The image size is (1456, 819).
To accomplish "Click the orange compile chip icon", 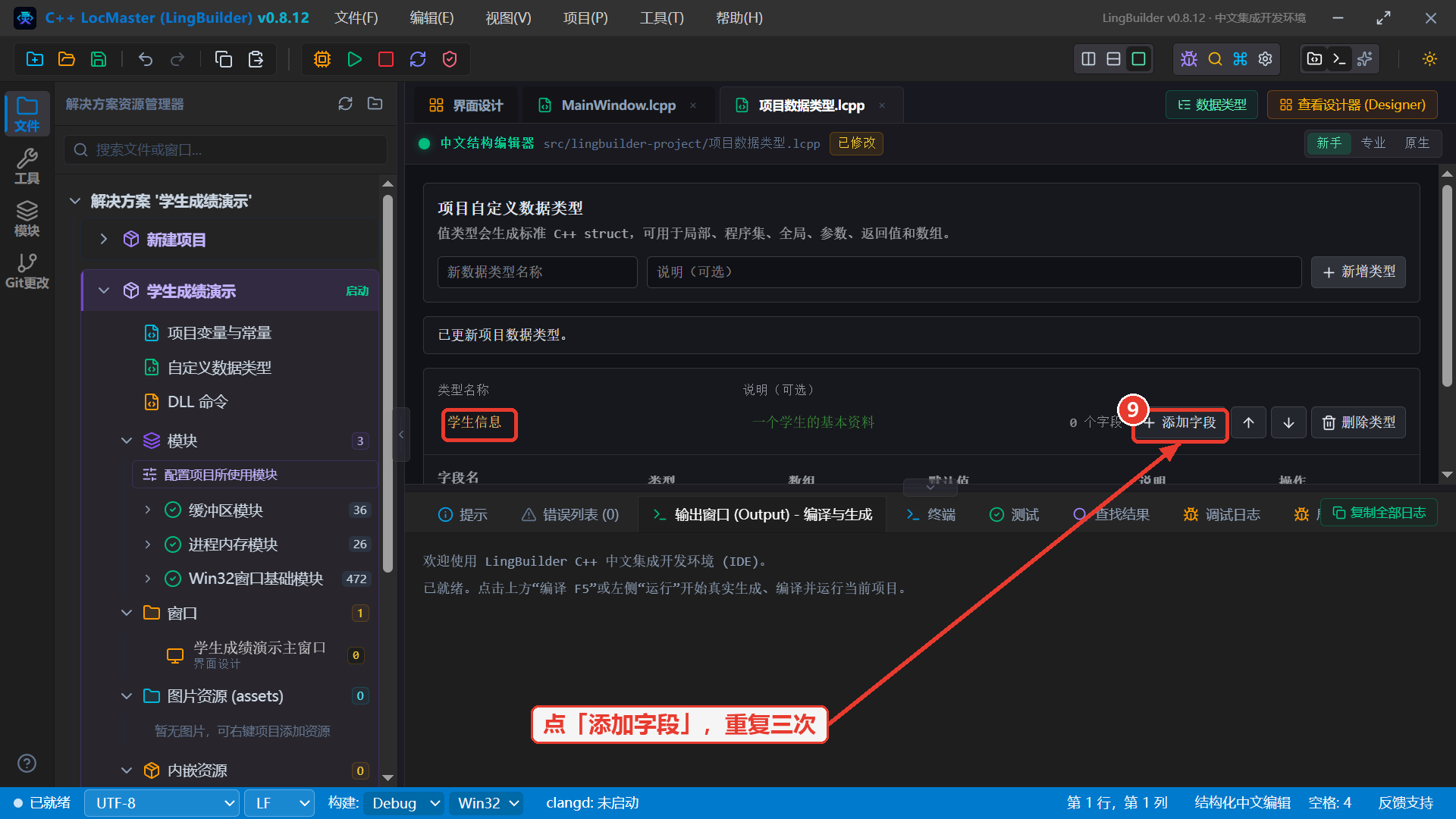I will click(322, 59).
